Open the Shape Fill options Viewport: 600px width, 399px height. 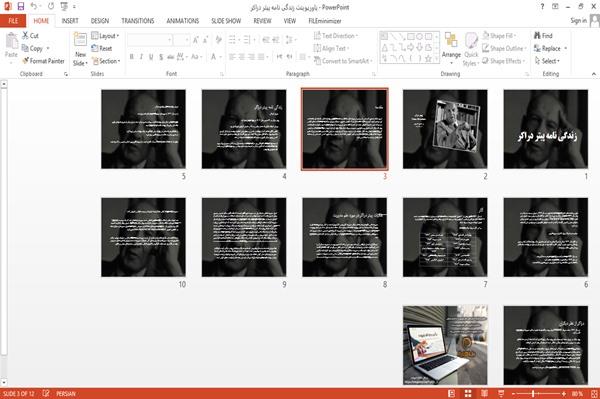[x=499, y=36]
